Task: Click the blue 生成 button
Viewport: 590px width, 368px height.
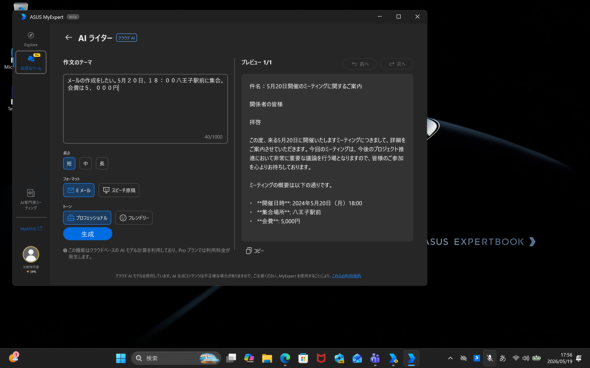Action: click(88, 234)
